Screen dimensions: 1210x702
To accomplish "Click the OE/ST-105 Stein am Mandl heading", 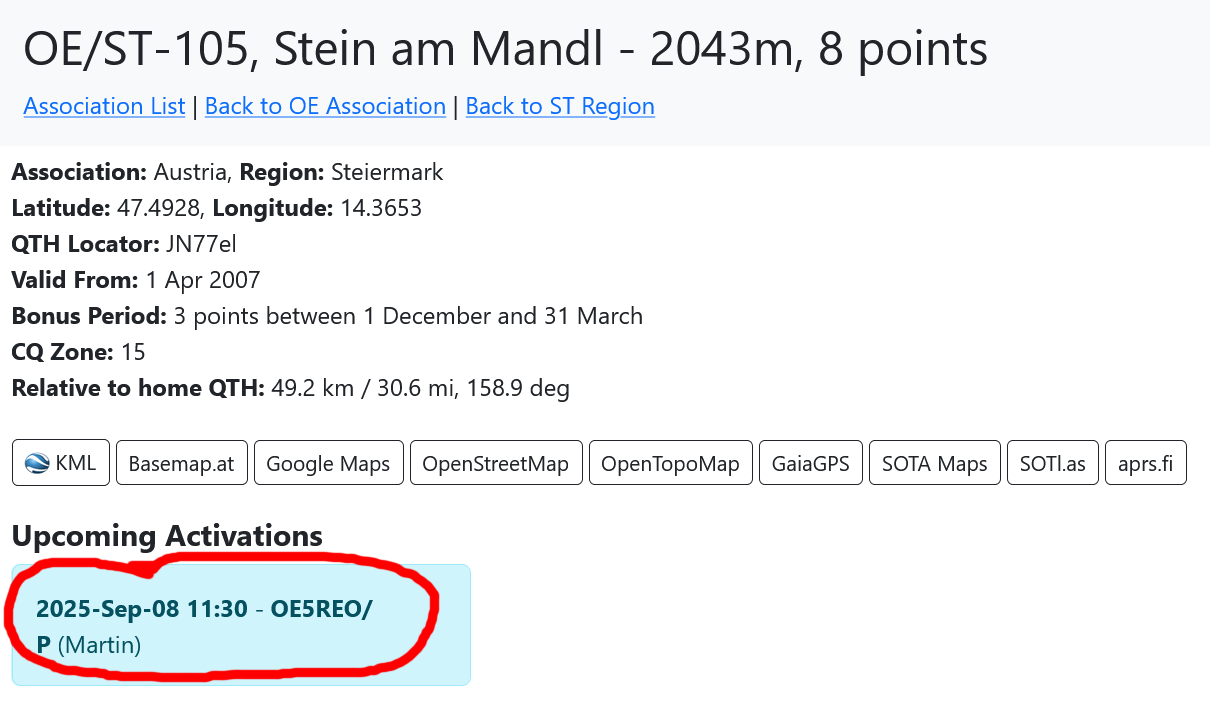I will tap(505, 50).
